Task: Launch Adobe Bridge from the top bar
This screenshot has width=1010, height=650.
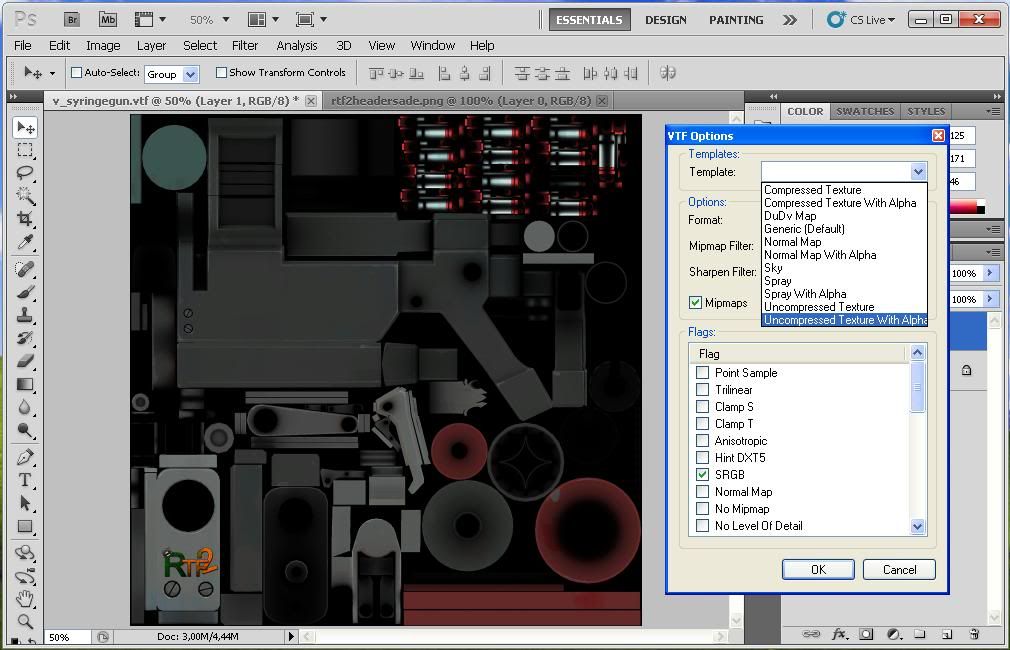Action: 71,19
